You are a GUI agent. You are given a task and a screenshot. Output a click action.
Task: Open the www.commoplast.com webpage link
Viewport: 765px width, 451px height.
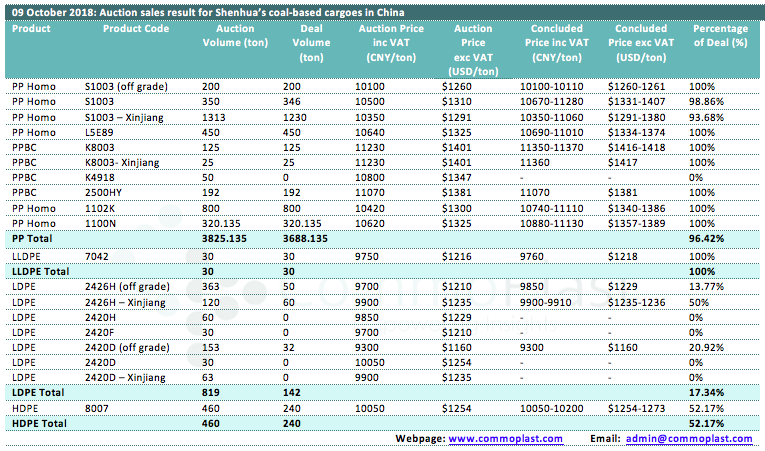(x=505, y=438)
